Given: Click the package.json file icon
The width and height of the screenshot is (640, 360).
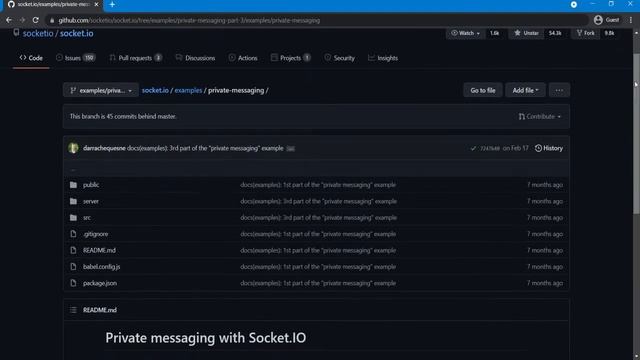Looking at the screenshot, I should click(73, 283).
